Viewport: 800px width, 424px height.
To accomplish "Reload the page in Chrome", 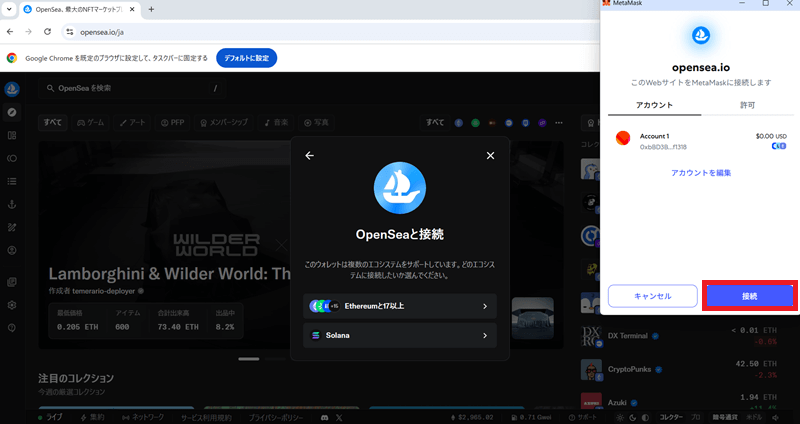I will pos(47,32).
